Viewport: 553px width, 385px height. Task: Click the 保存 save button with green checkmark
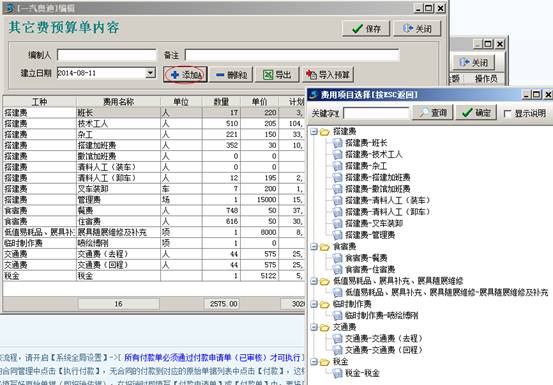pyautogui.click(x=366, y=29)
